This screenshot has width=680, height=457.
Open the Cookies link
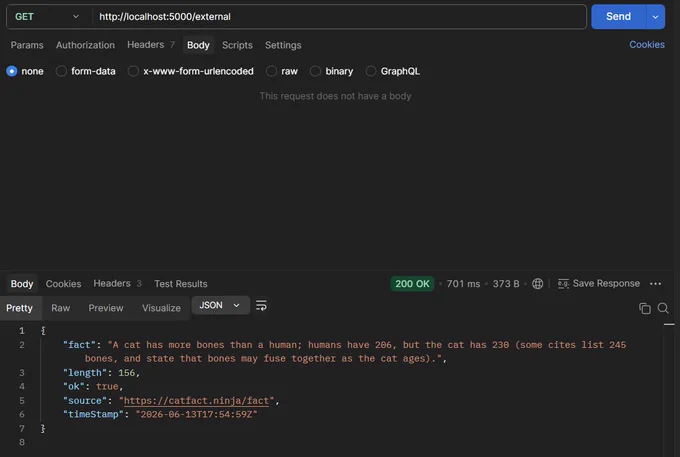(647, 45)
